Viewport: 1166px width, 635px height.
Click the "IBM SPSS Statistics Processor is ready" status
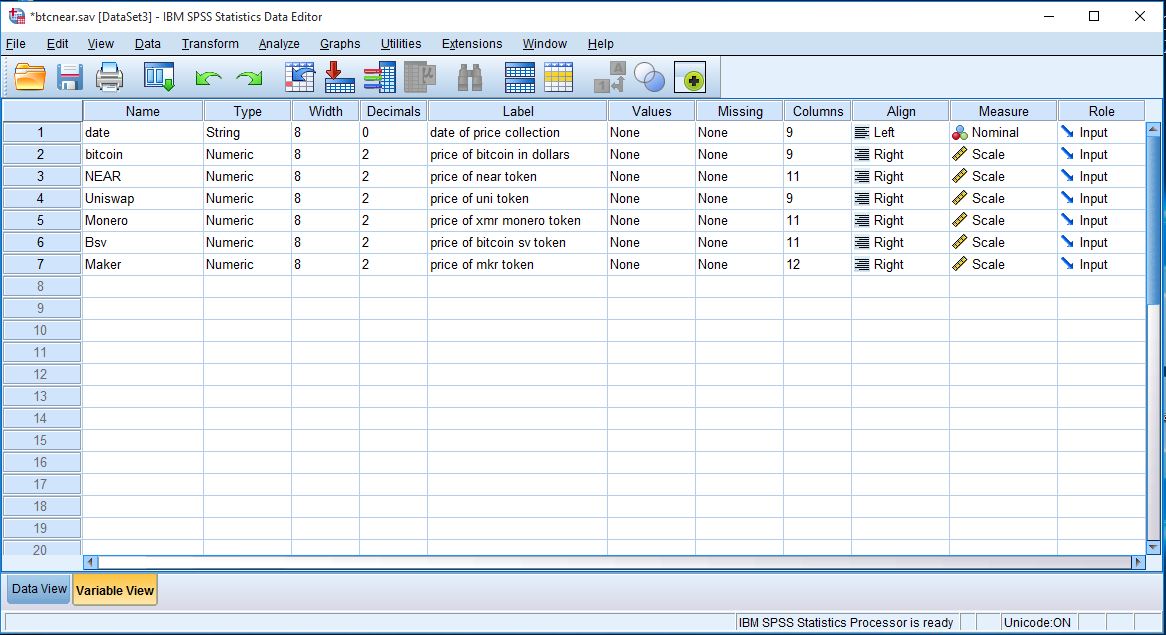pos(845,622)
